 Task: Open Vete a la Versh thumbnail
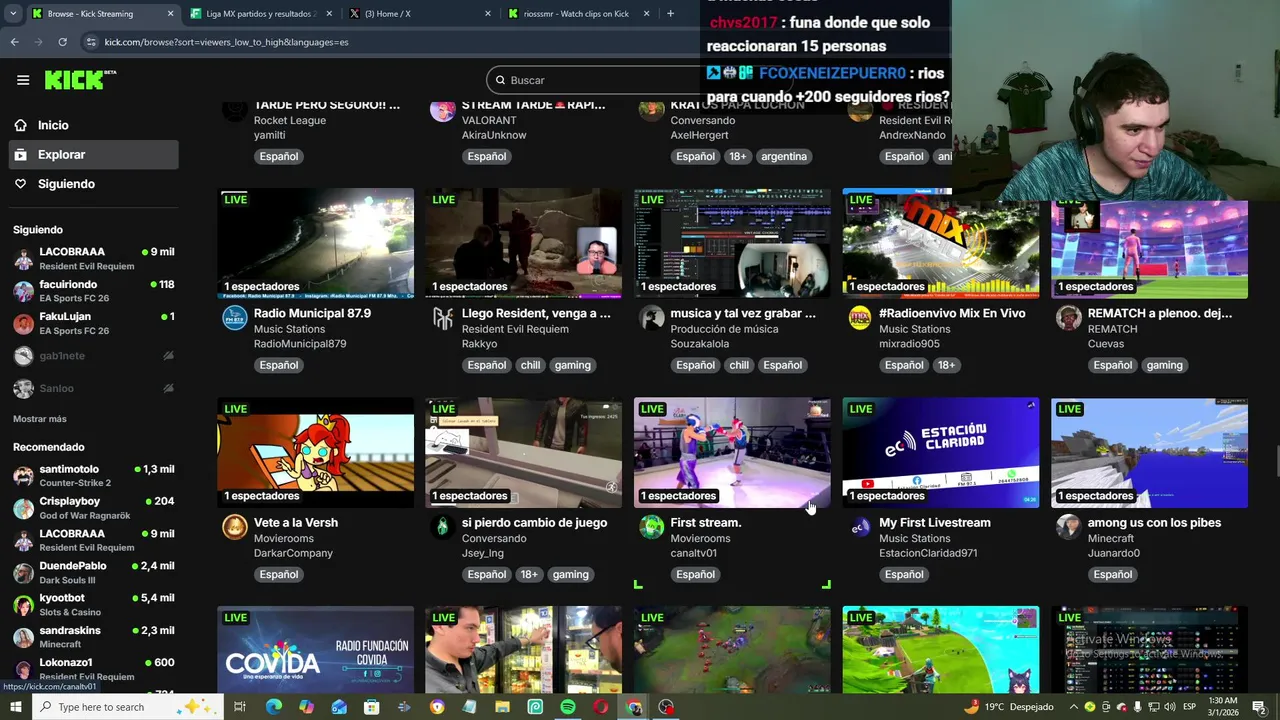pyautogui.click(x=315, y=453)
